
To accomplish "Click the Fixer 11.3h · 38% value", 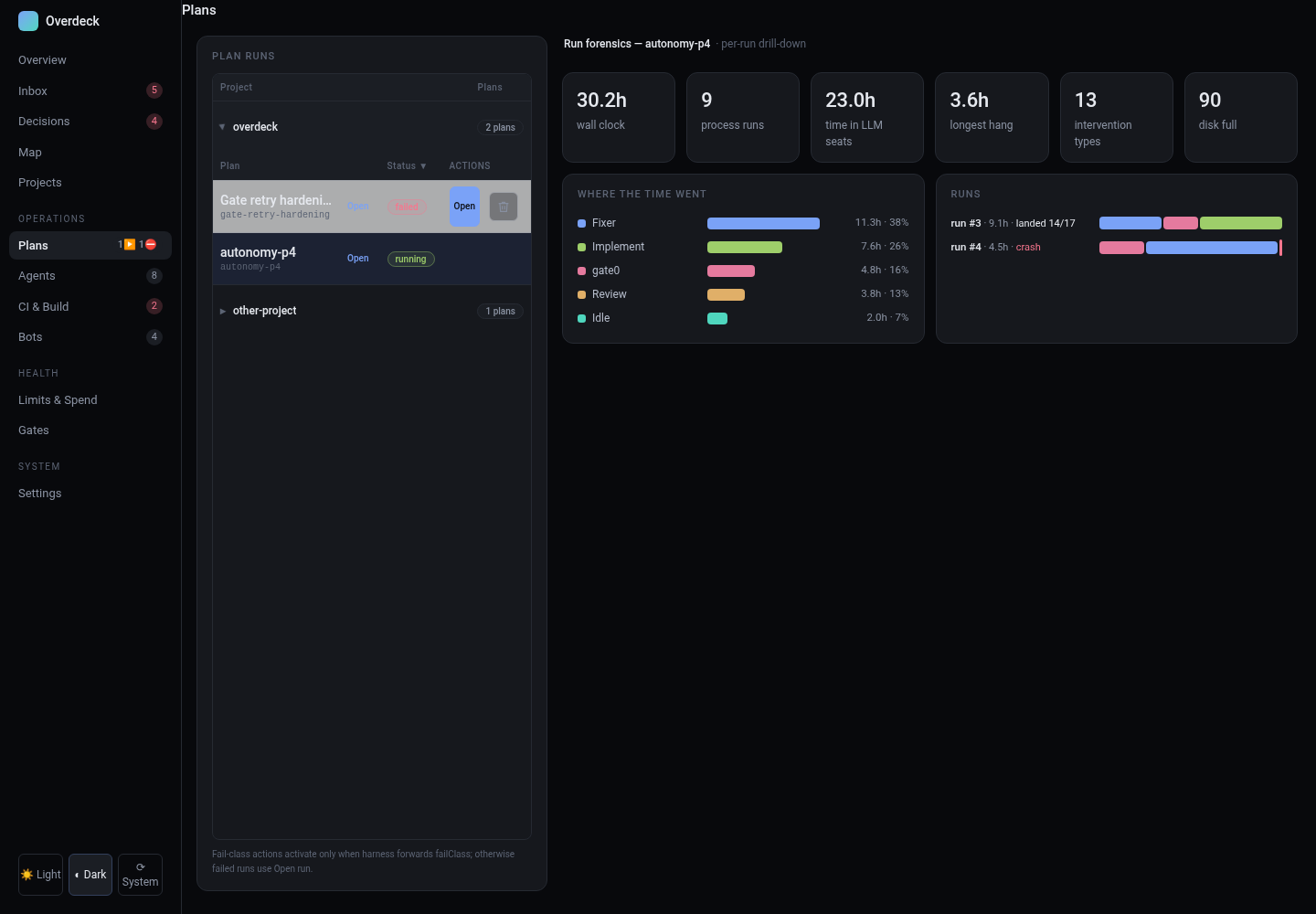I will pos(882,223).
